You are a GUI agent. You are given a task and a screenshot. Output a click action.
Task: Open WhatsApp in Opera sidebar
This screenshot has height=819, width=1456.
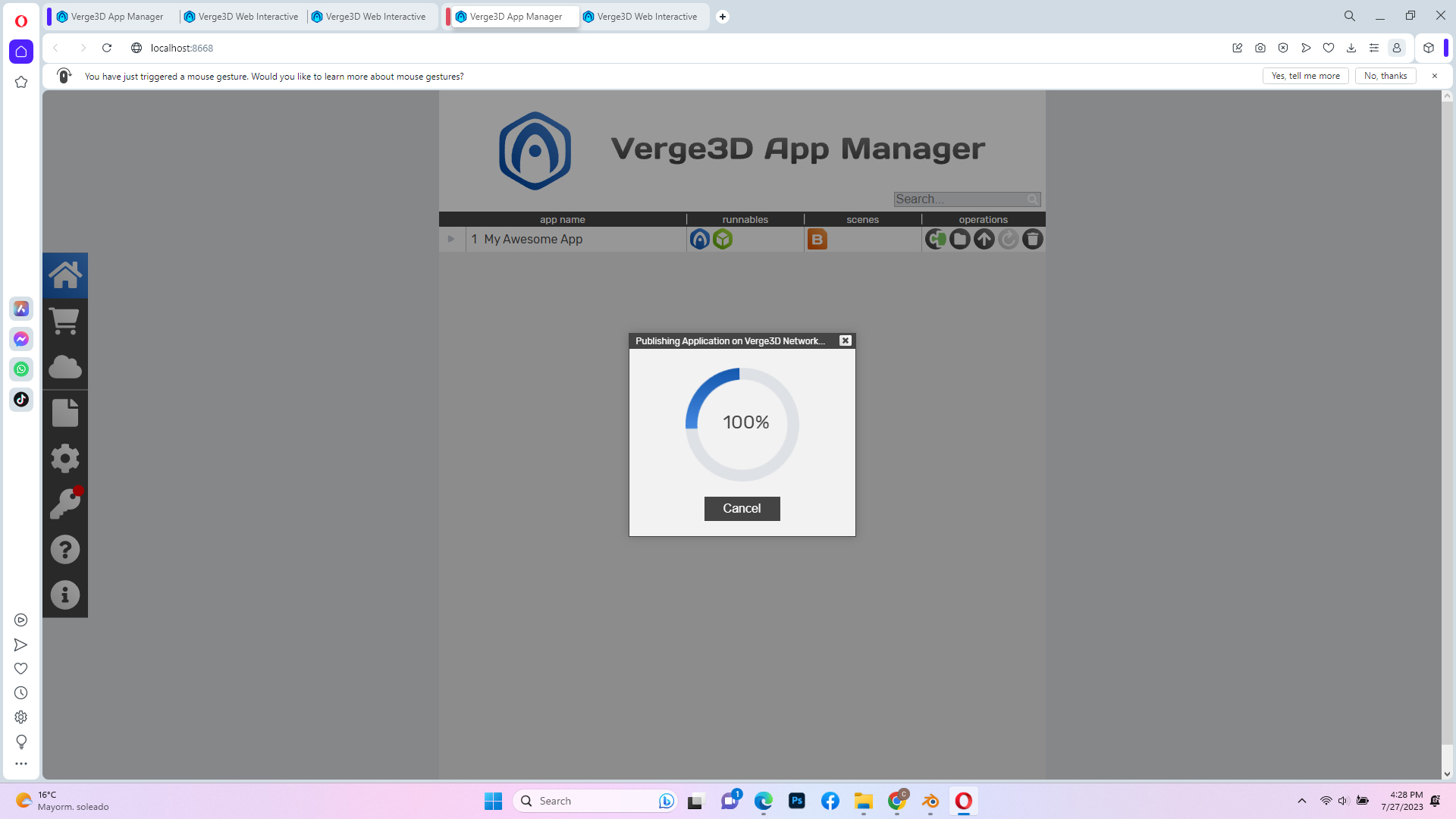pos(21,369)
